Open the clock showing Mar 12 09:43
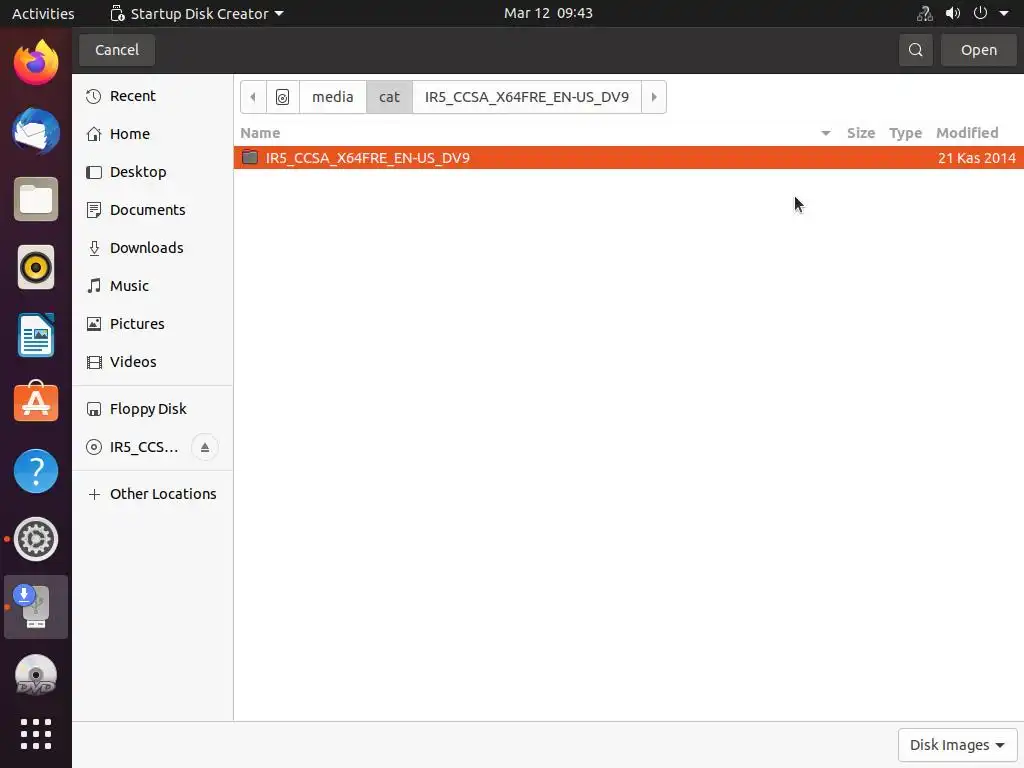Screen dimensions: 1024x768 [548, 13]
